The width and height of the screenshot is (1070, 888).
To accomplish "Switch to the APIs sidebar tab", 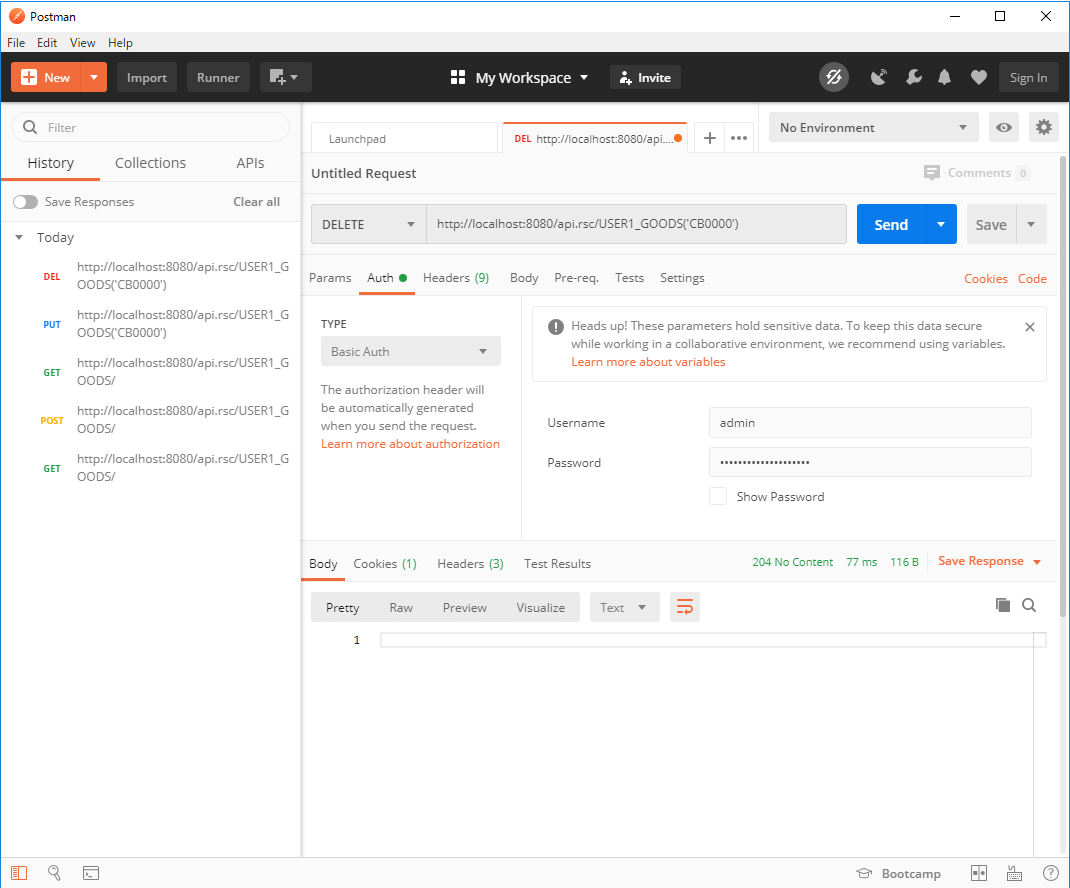I will (x=250, y=163).
